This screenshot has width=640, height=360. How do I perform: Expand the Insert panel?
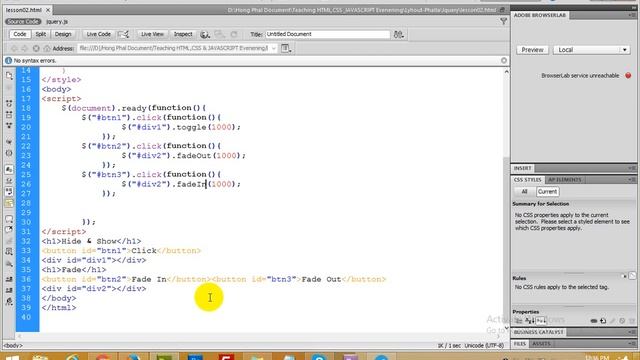(x=522, y=168)
